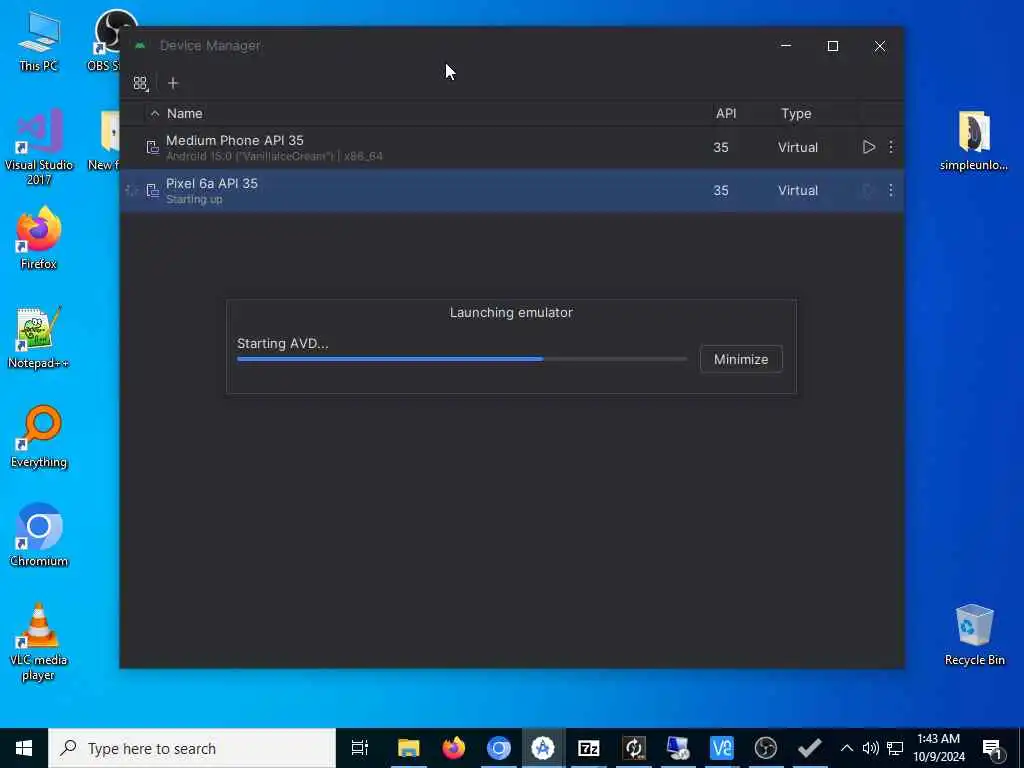Click the Starting AVD progress bar
This screenshot has height=768, width=1024.
point(462,359)
